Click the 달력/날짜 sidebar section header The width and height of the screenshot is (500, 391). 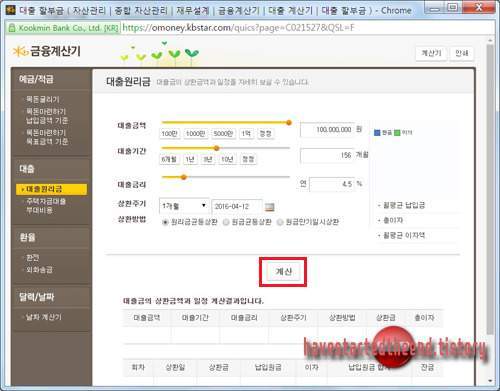tap(36, 297)
